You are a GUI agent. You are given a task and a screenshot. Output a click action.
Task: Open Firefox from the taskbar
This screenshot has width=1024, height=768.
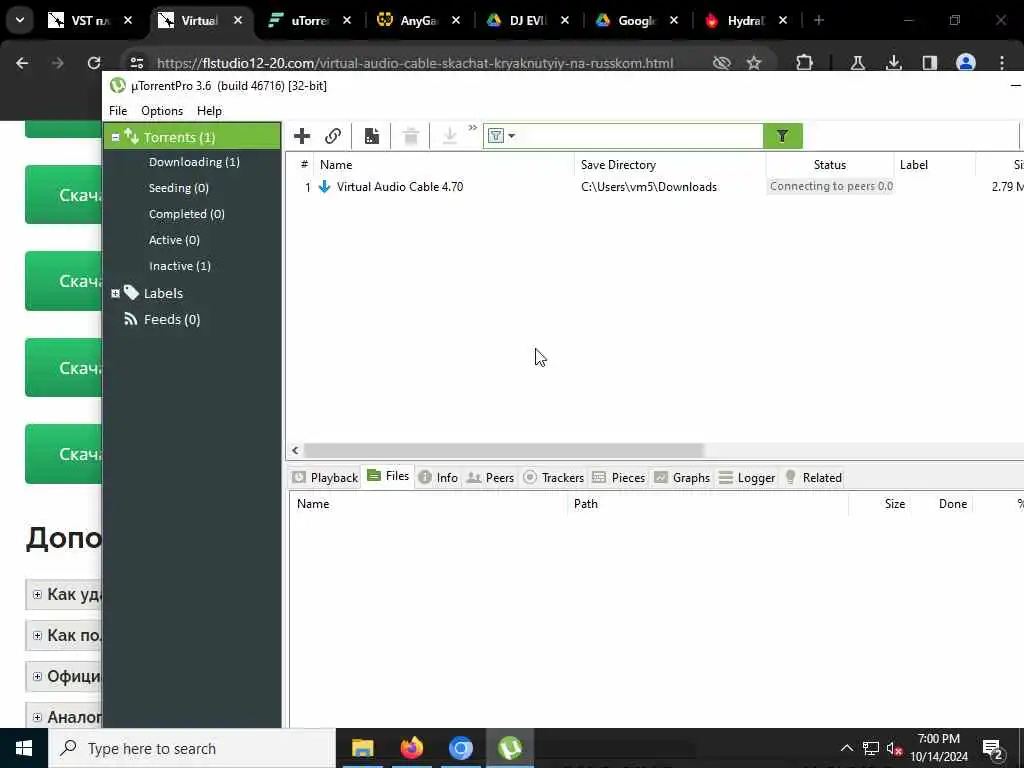point(411,748)
